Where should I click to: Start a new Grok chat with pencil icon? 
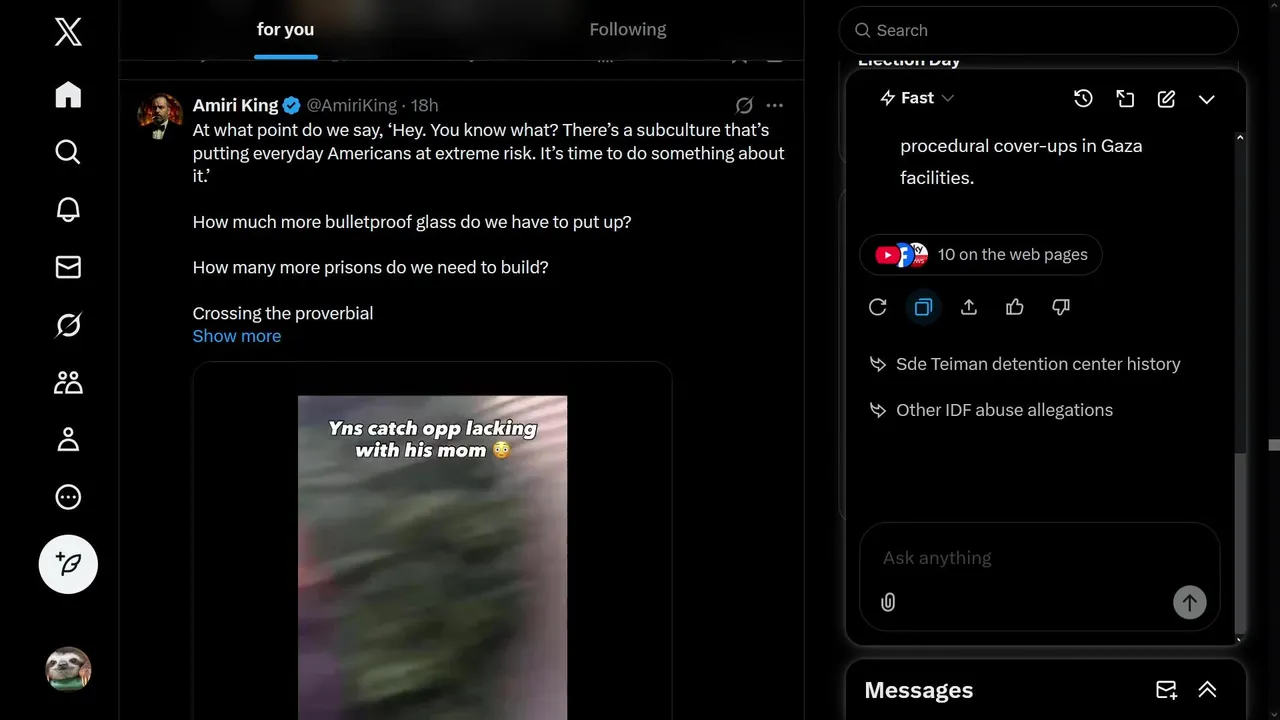[x=1166, y=98]
